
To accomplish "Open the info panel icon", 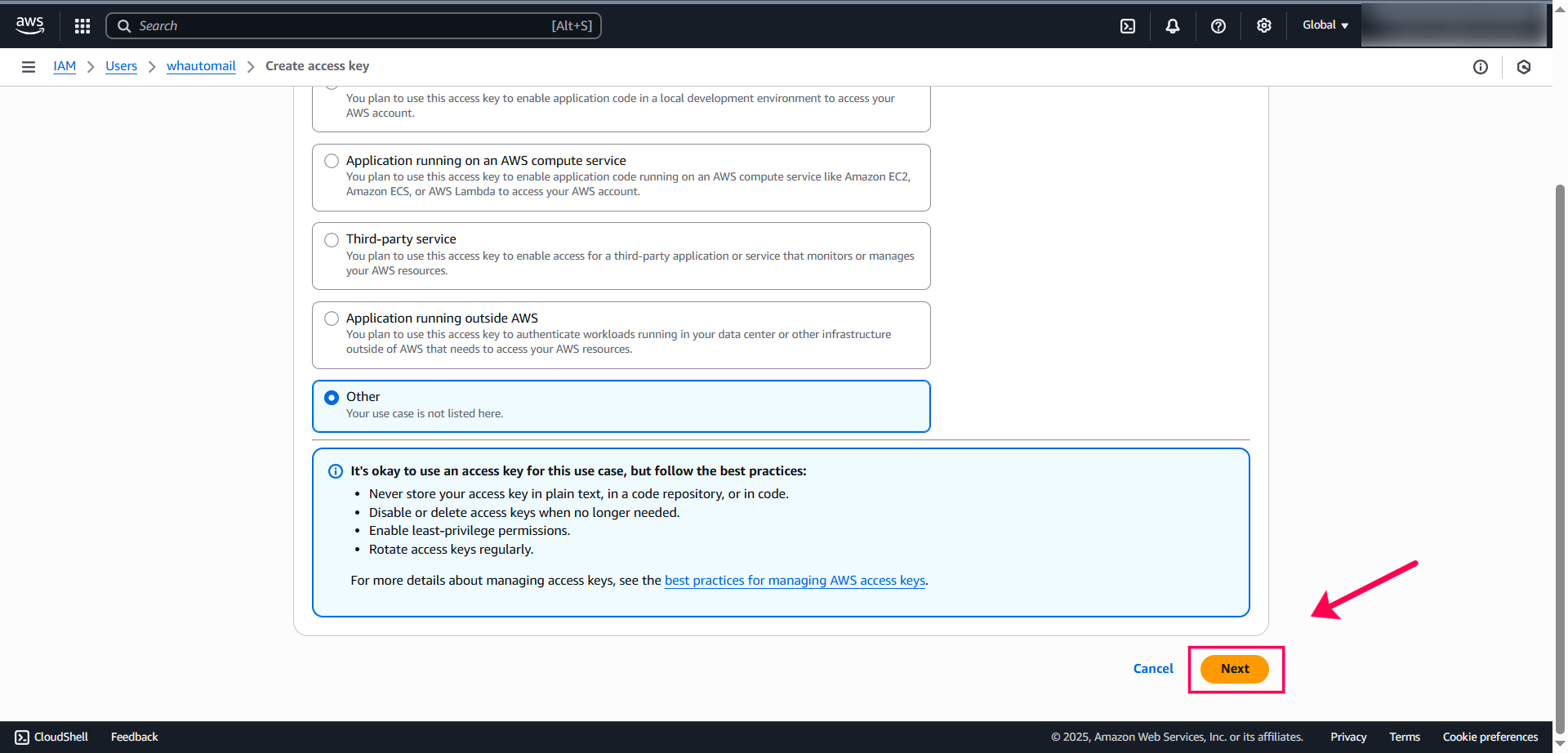I will point(1480,67).
